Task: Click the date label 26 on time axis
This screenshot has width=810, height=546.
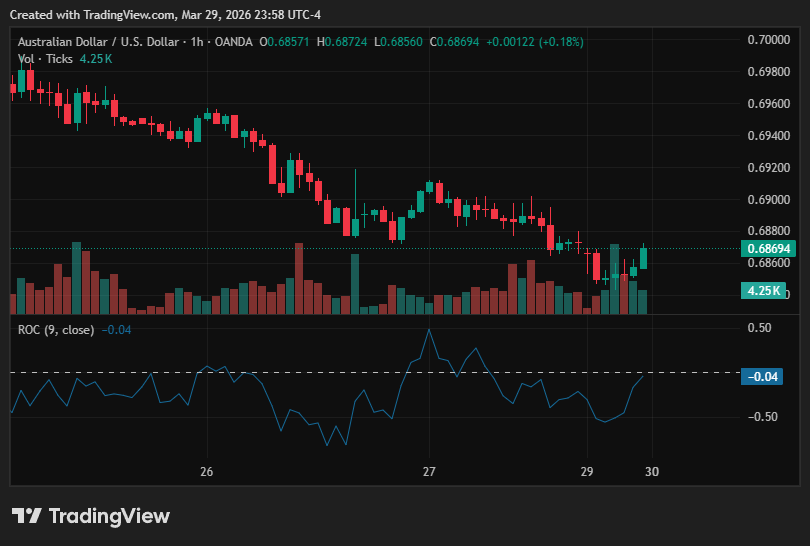Action: 207,472
